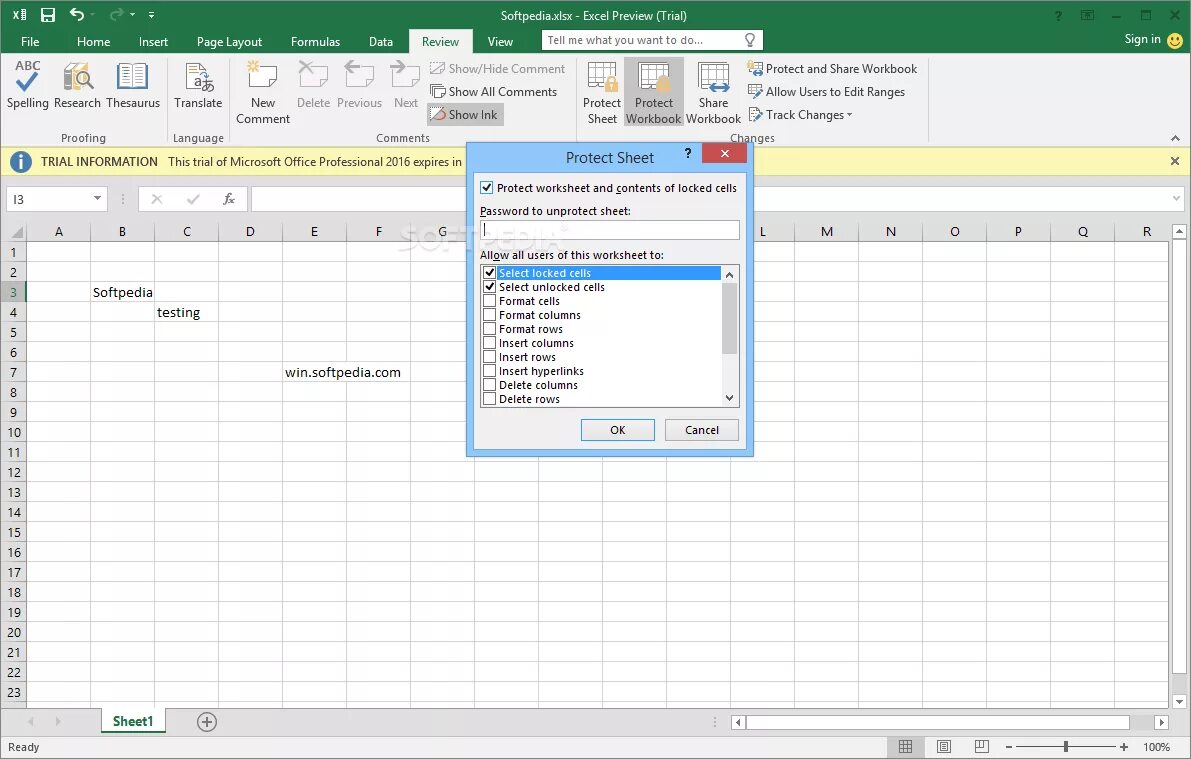Open the Research pane
The height and width of the screenshot is (759, 1191).
click(x=77, y=84)
